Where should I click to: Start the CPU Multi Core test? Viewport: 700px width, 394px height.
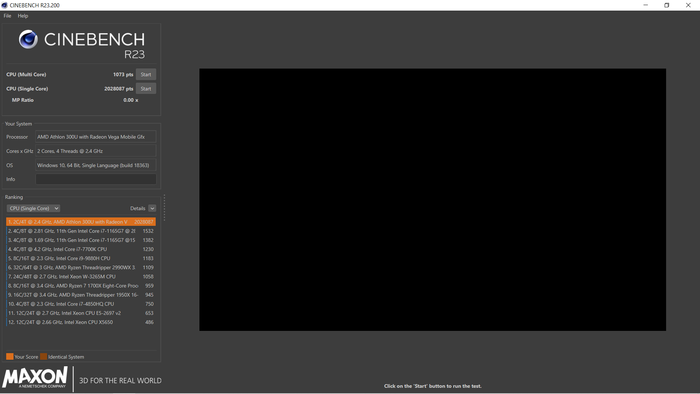[146, 75]
